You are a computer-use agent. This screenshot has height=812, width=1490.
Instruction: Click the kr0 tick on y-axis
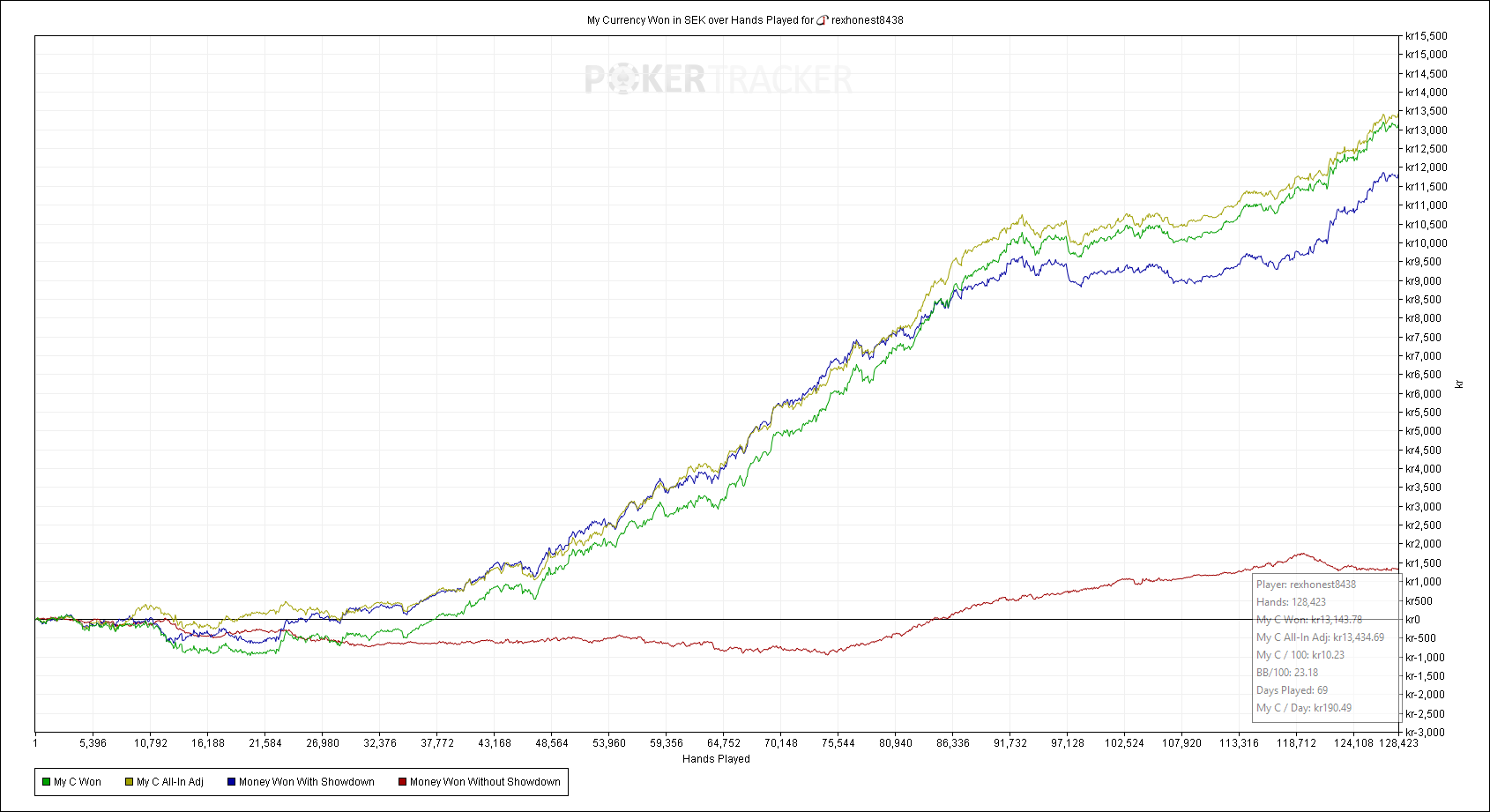[1412, 620]
